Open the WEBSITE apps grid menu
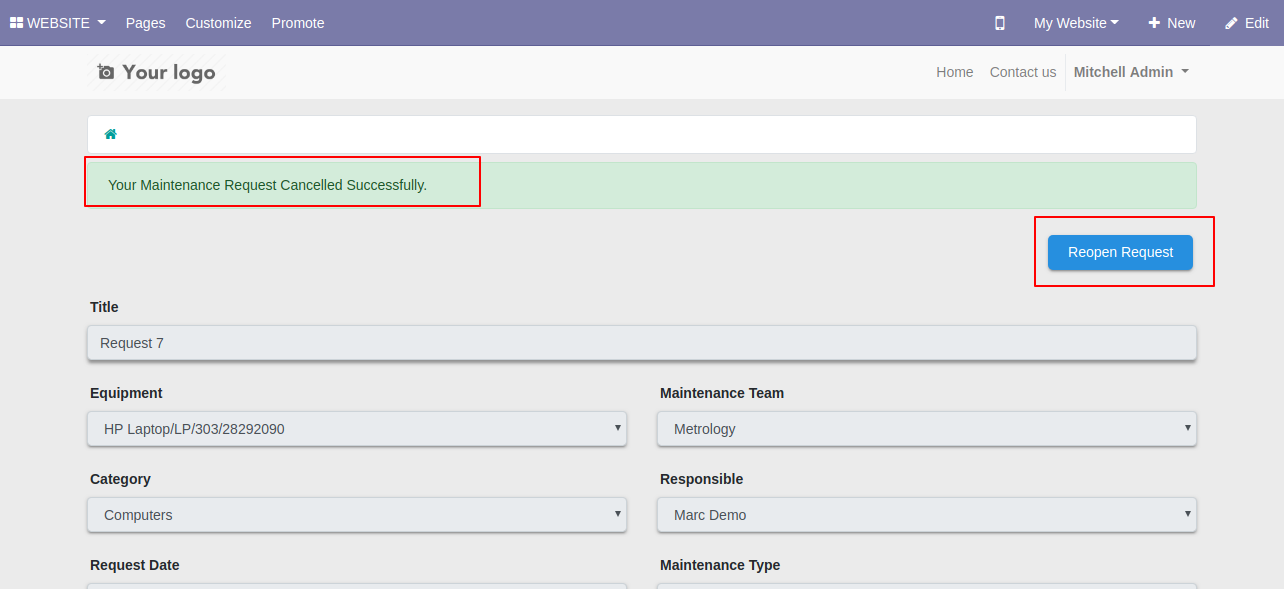 click(x=57, y=23)
